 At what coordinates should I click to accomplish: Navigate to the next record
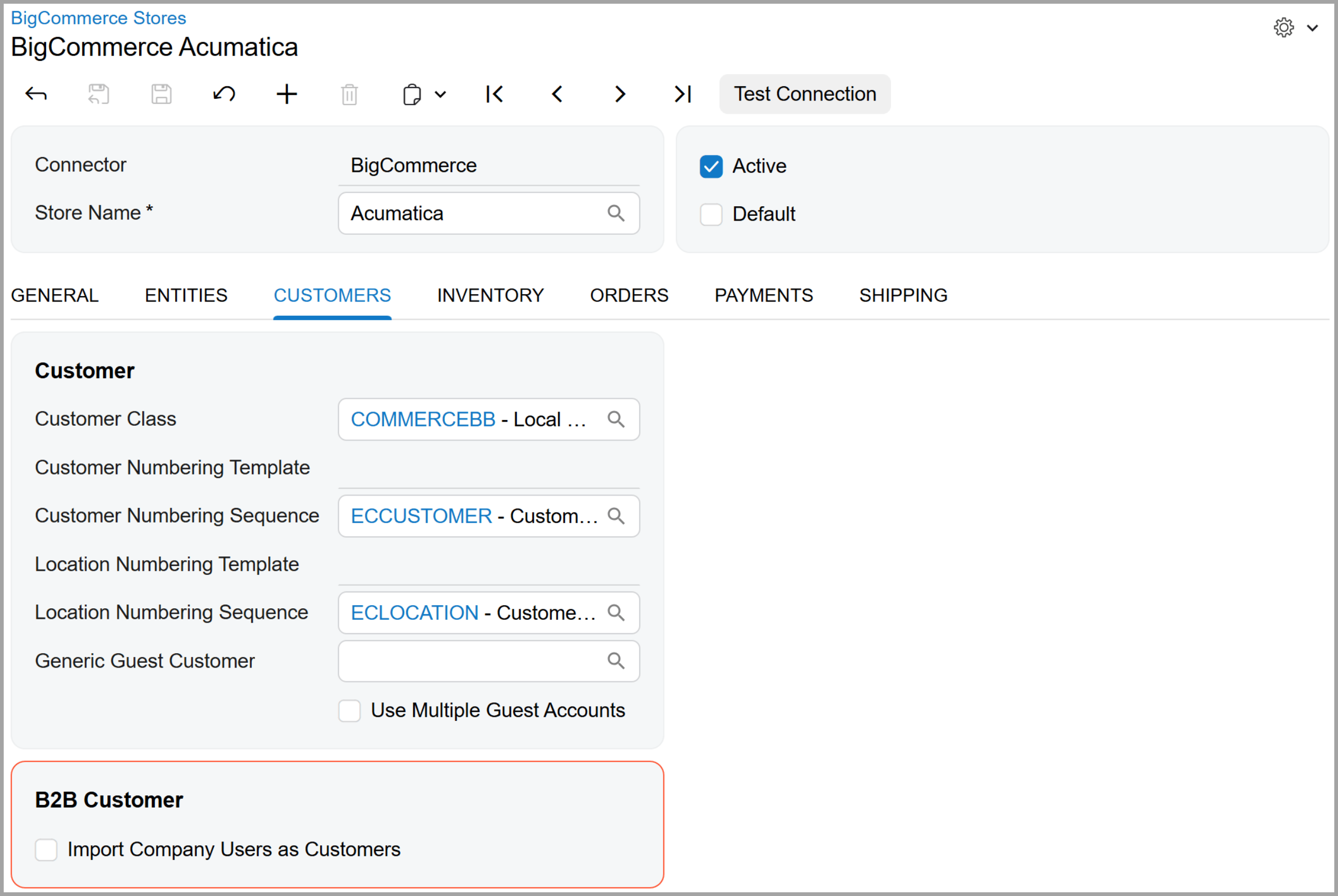[x=620, y=94]
